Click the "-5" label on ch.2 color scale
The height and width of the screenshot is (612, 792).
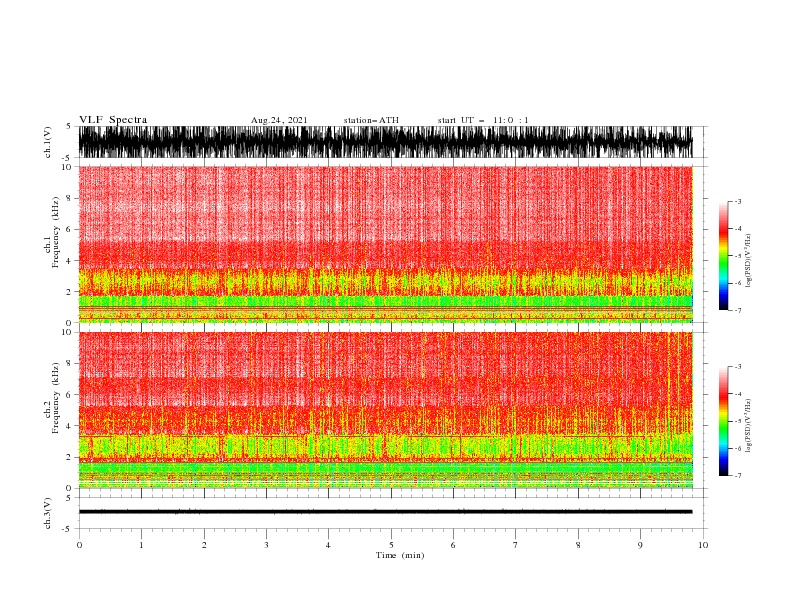737,422
